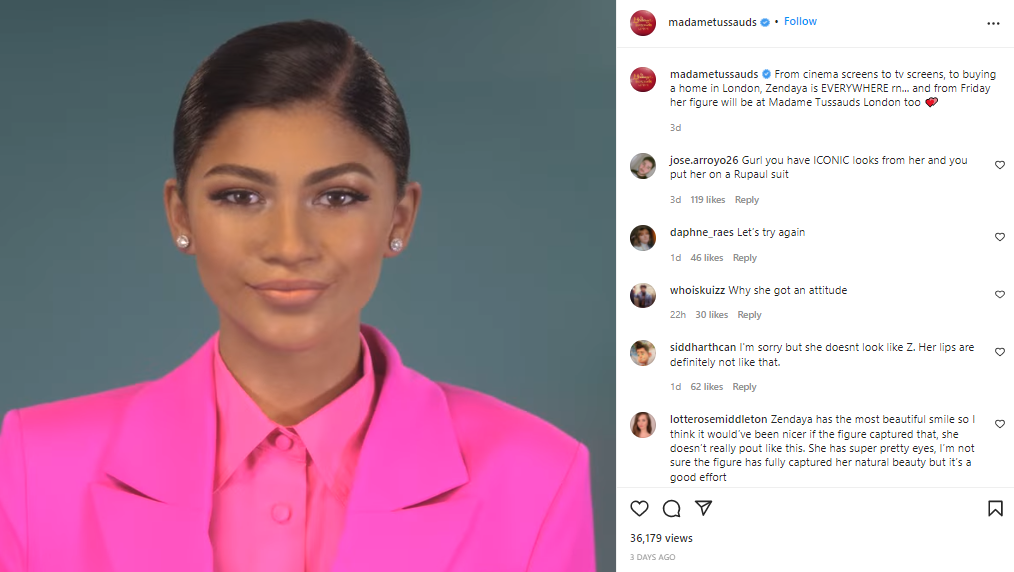Viewport: 1014px width, 572px height.
Task: Like whoiskuizz's comment heart
Action: click(1000, 295)
